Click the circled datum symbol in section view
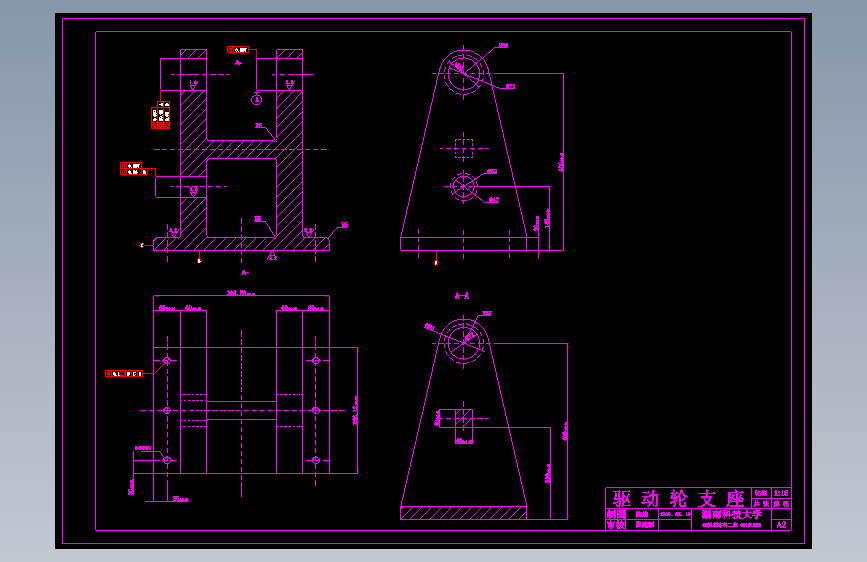This screenshot has height=562, width=867. [257, 100]
